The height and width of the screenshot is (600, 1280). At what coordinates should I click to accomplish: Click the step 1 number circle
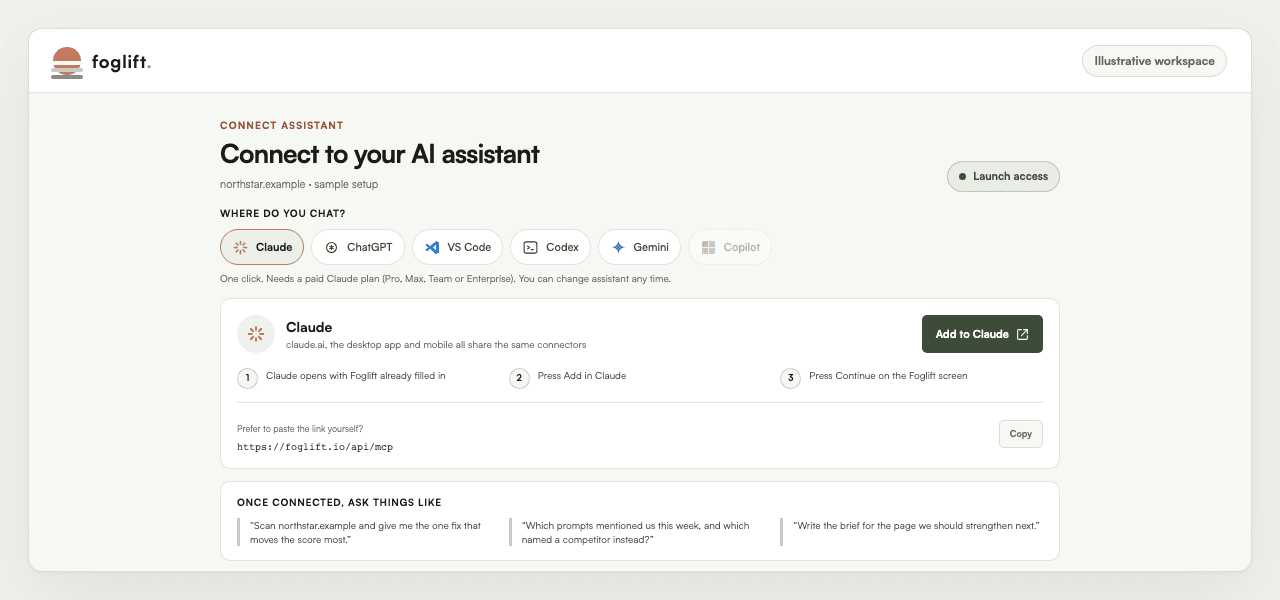(x=247, y=378)
